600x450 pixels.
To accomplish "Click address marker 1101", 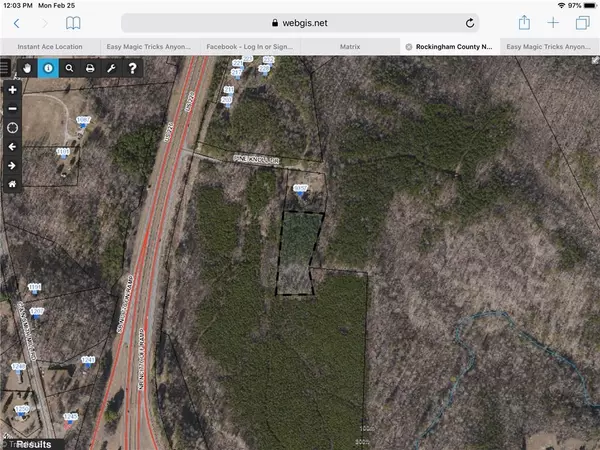I will pos(63,153).
